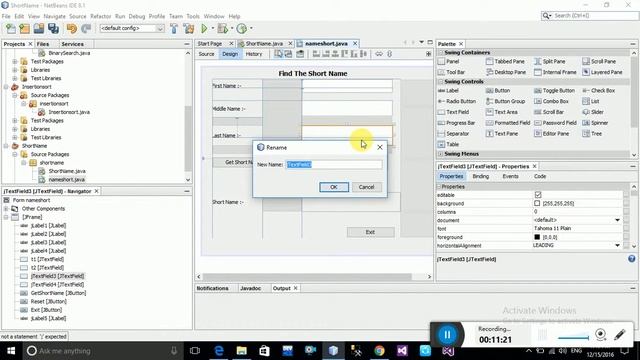Open the help icon in Properties description
This screenshot has width=640, height=360.
(x=632, y=259)
